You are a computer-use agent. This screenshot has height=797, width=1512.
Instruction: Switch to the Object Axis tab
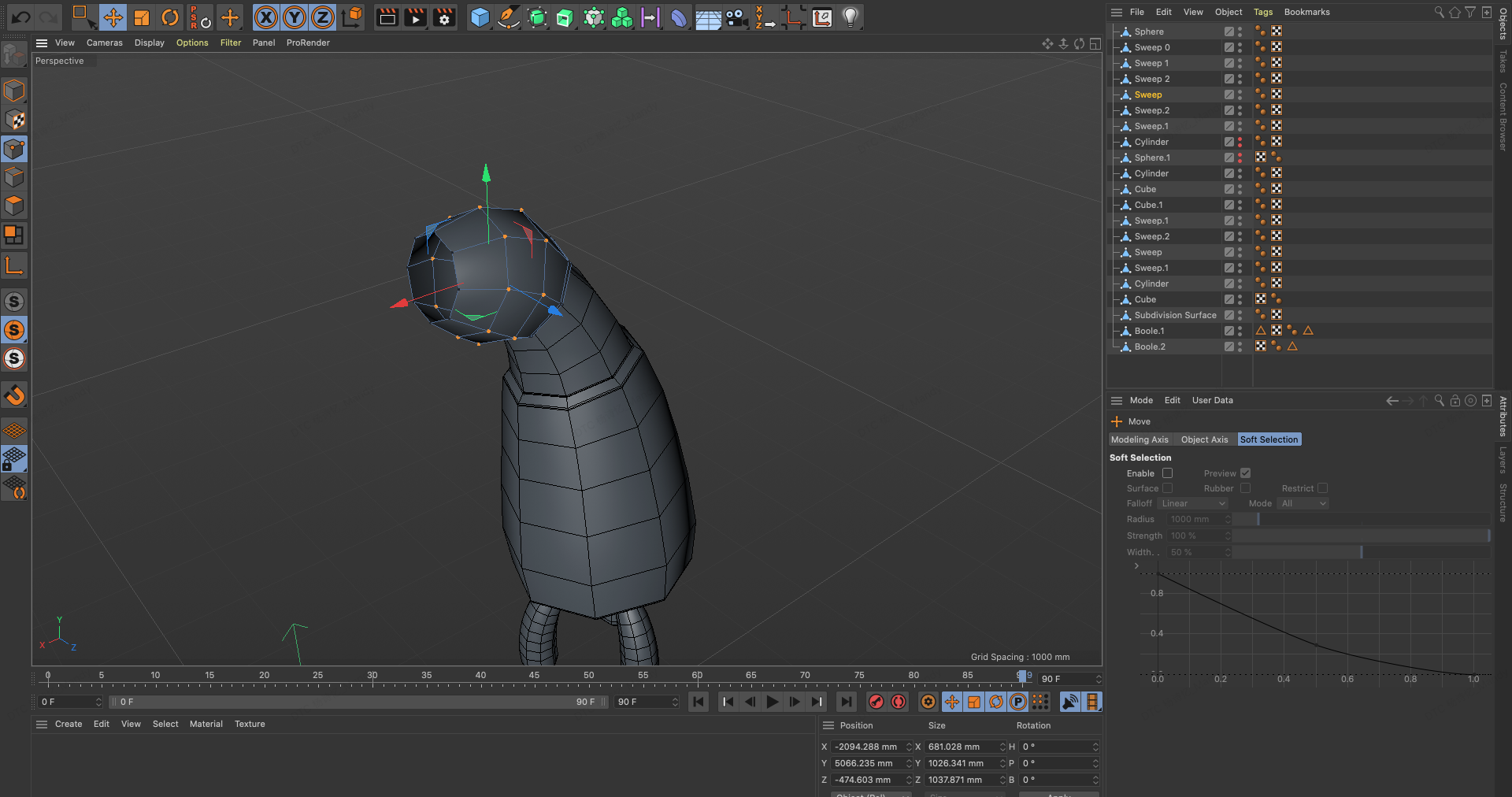tap(1204, 439)
